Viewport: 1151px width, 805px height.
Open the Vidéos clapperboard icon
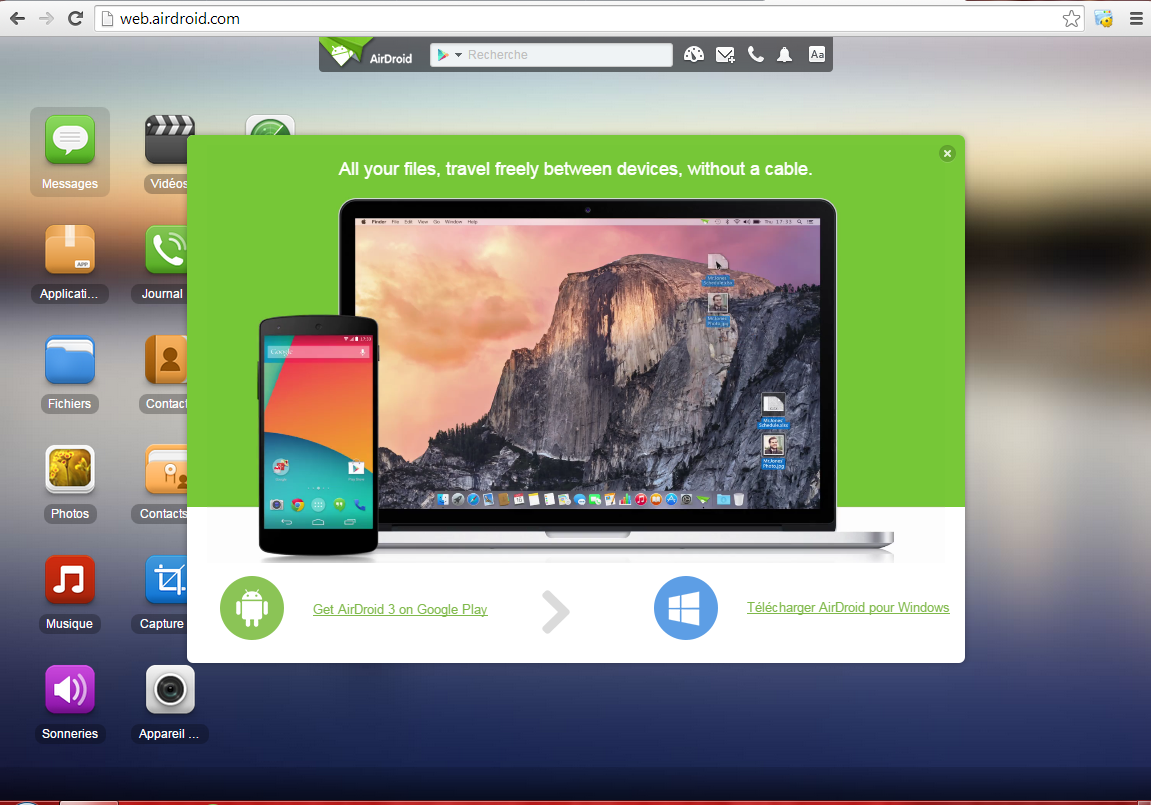pos(167,139)
